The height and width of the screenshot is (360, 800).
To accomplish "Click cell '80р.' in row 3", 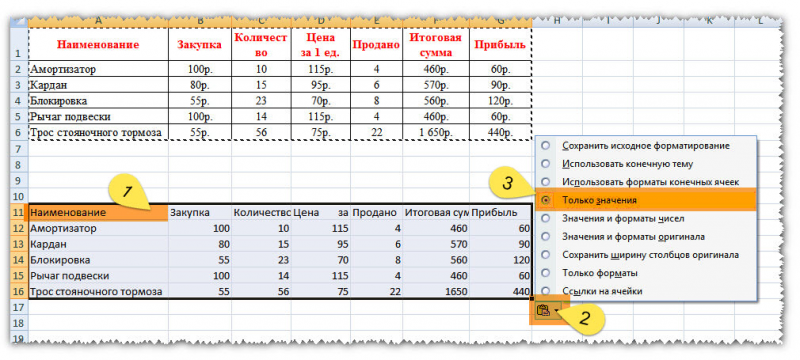I will pos(199,85).
